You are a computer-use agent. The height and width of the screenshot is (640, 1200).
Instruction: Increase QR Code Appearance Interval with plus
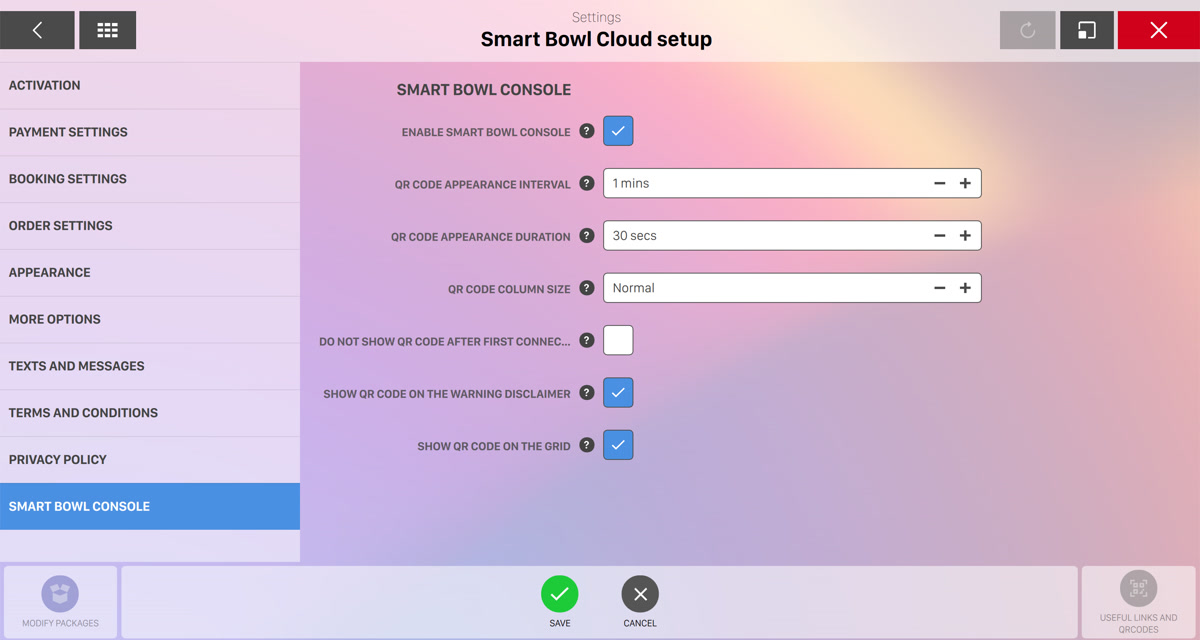(965, 183)
